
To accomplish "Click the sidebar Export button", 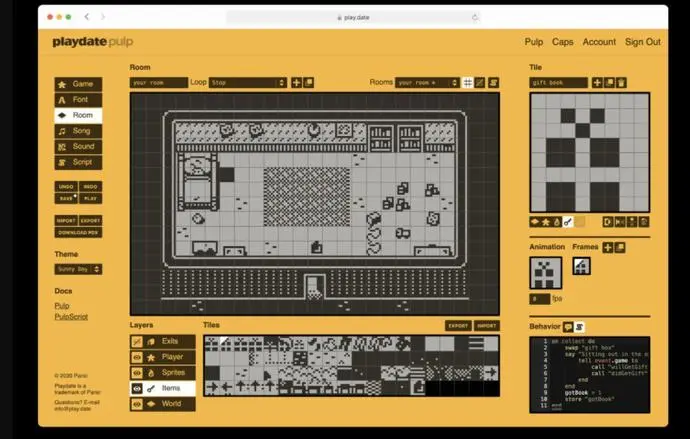I will pos(91,220).
